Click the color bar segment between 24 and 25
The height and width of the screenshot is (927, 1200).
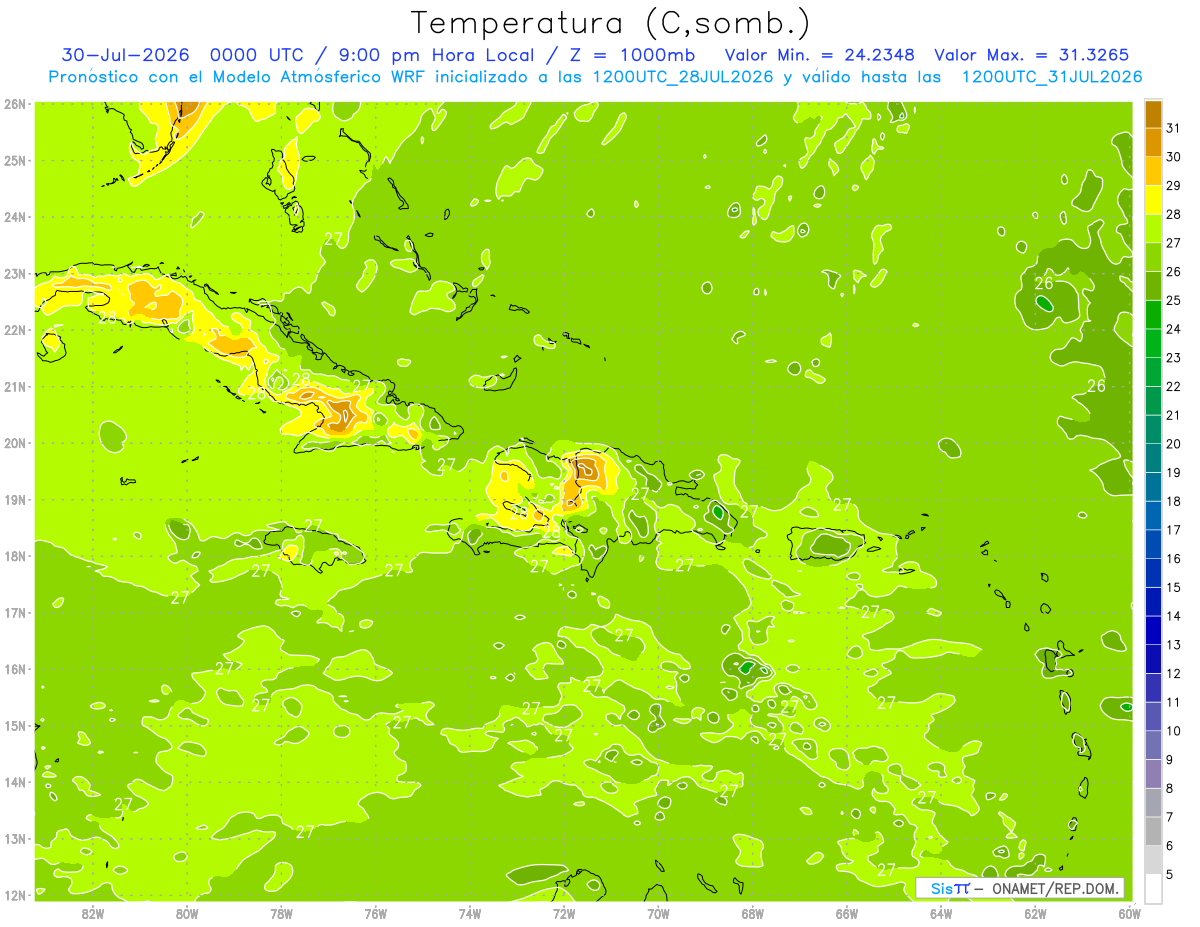pyautogui.click(x=1153, y=315)
